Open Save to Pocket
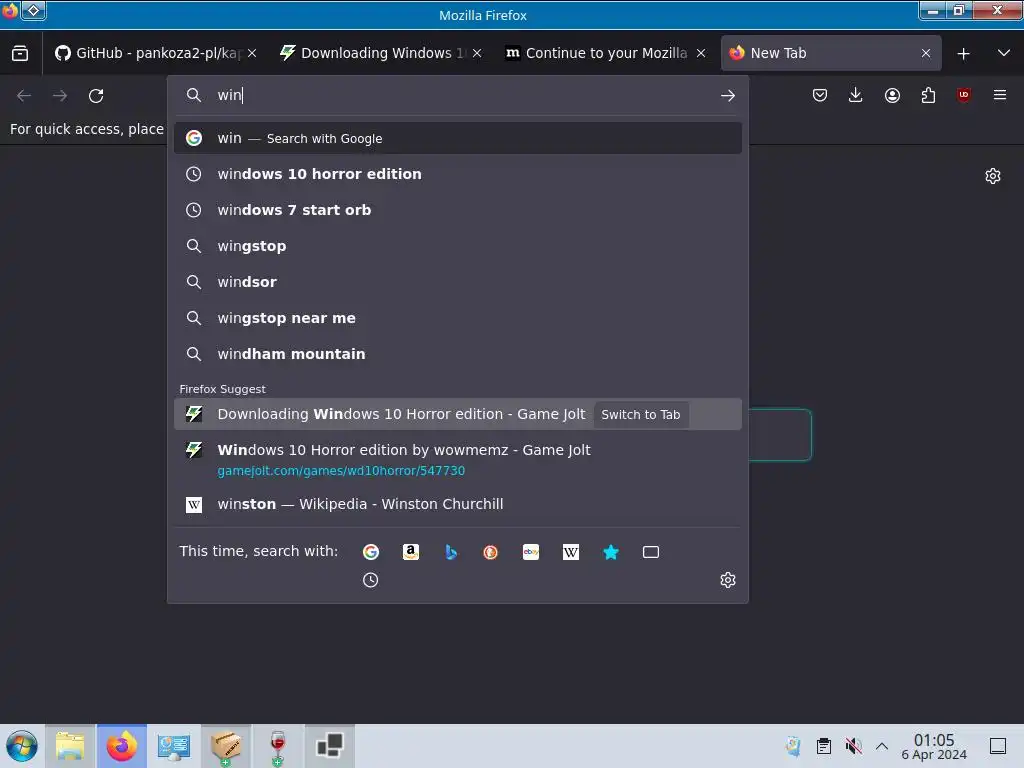 [x=820, y=95]
